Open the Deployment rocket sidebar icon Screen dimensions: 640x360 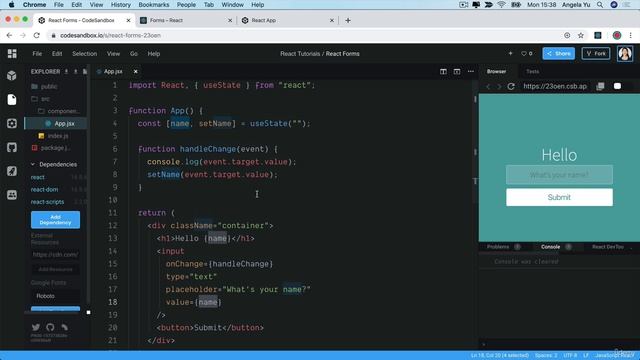12,171
